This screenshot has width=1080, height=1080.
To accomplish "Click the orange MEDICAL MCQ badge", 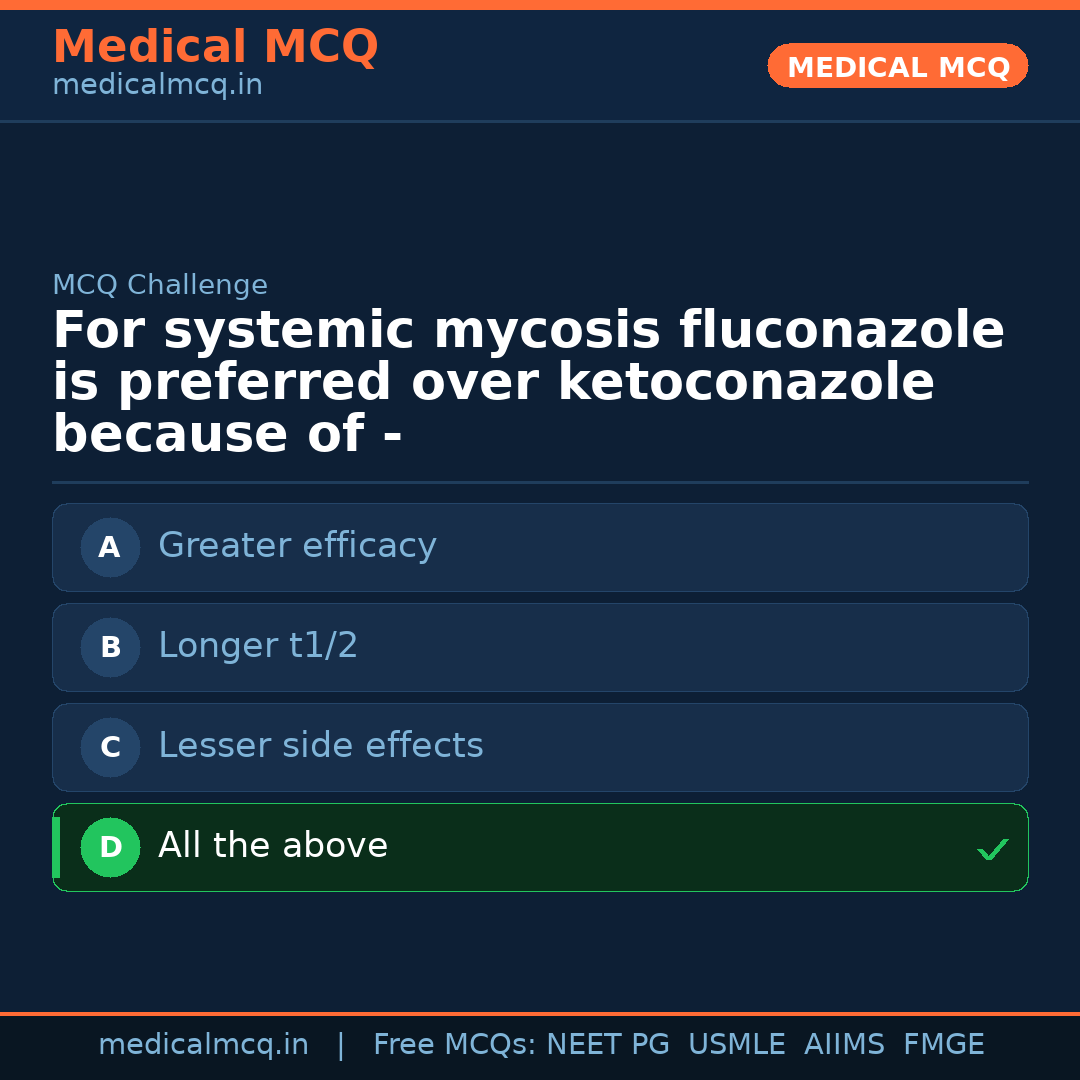I will [x=897, y=67].
